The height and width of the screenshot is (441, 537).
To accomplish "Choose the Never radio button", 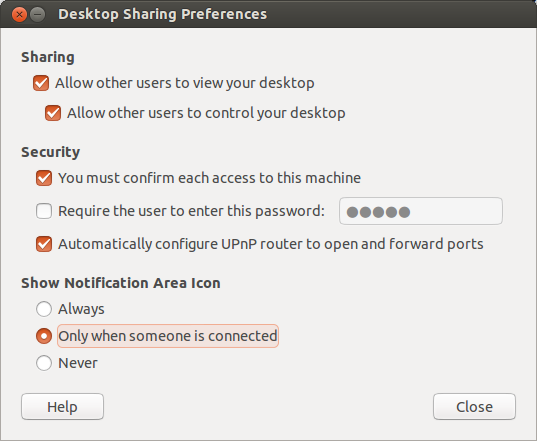I will [x=44, y=363].
